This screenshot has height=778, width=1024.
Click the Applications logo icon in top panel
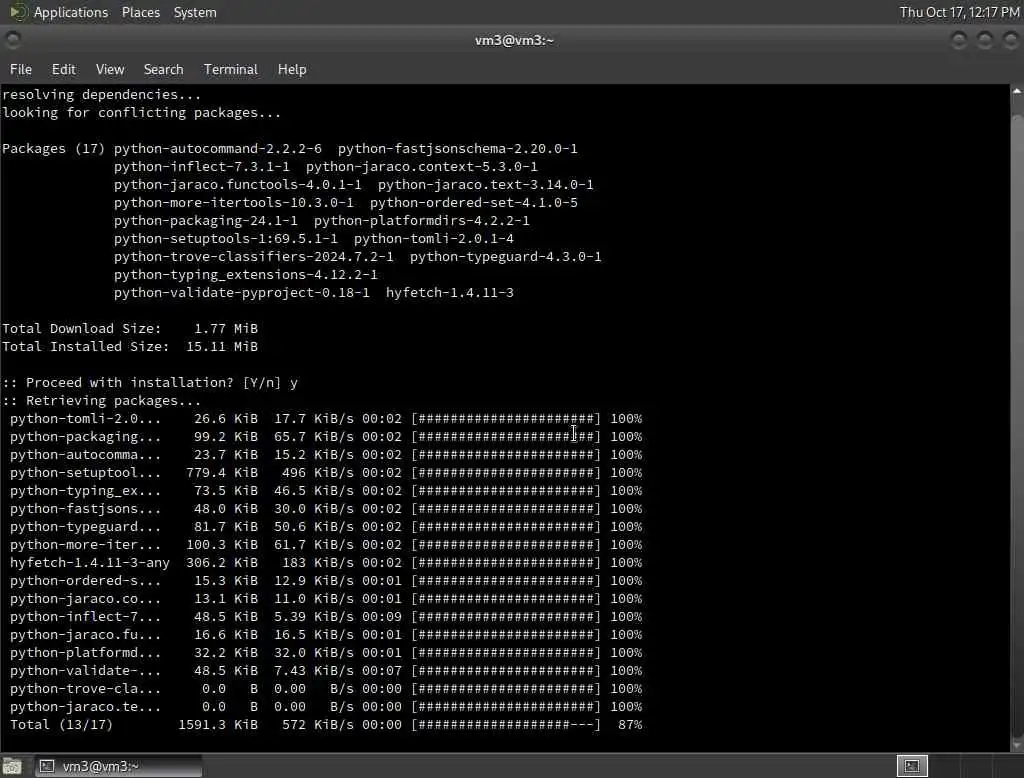[x=17, y=12]
